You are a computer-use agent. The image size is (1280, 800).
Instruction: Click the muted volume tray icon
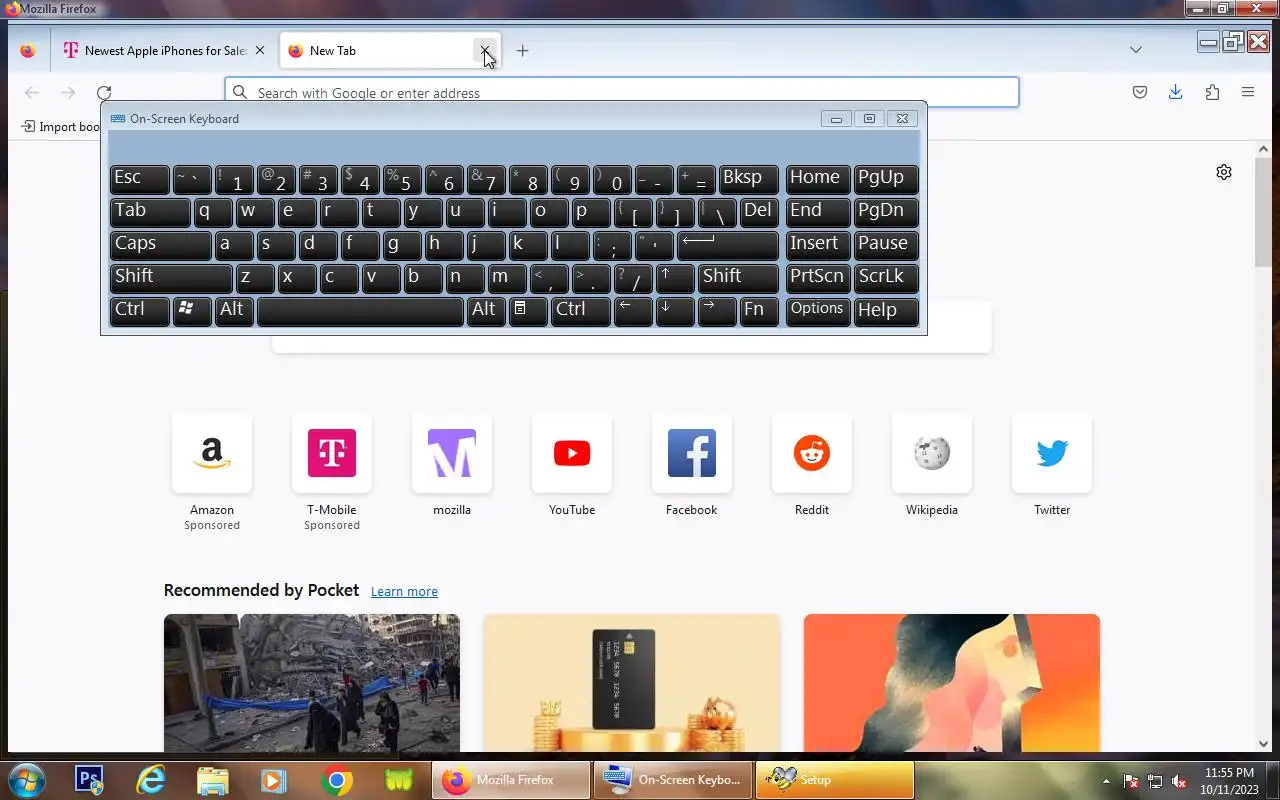(1179, 781)
